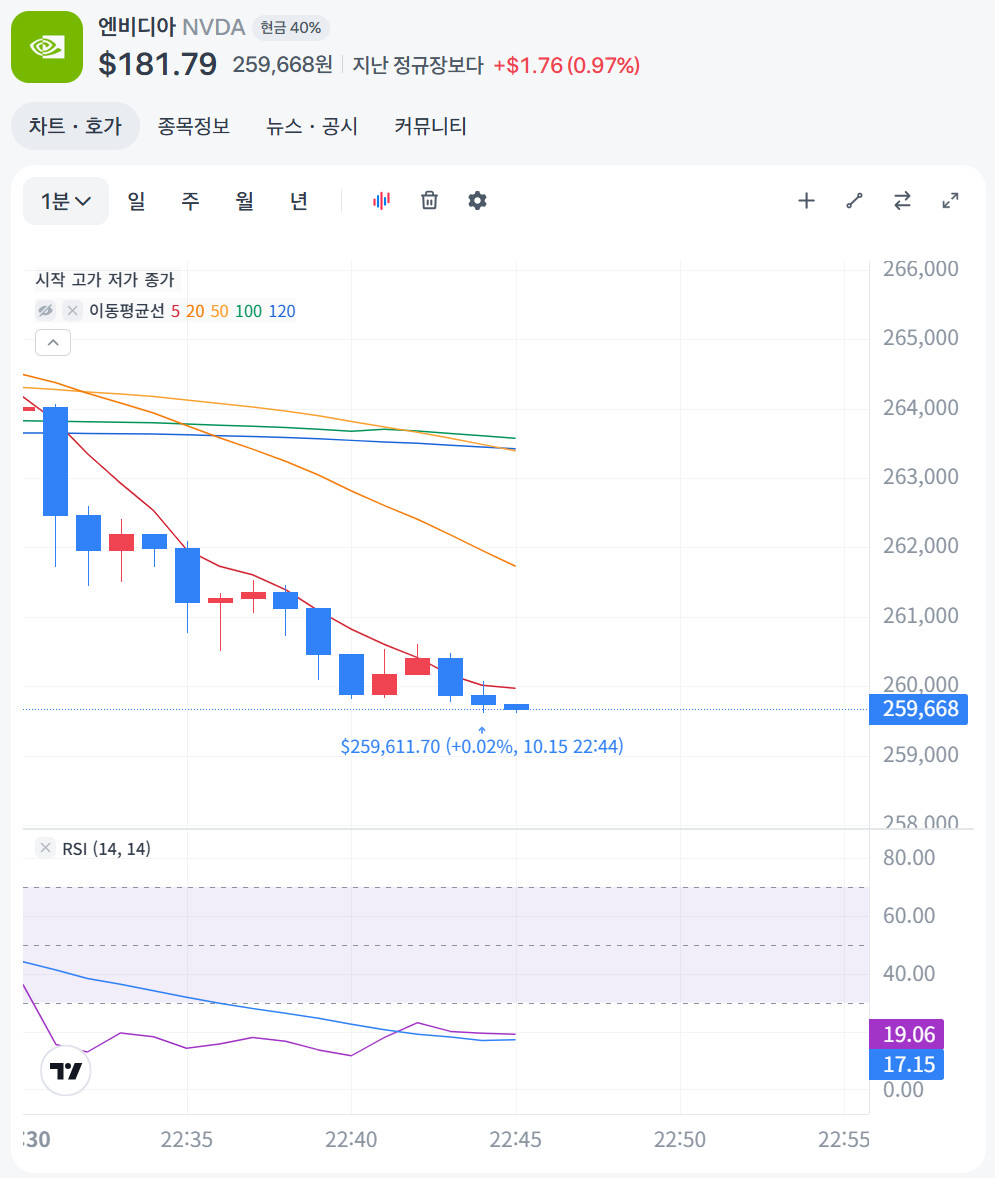Click the TradingView logo badge
Viewport: 995px width, 1178px height.
click(65, 1071)
